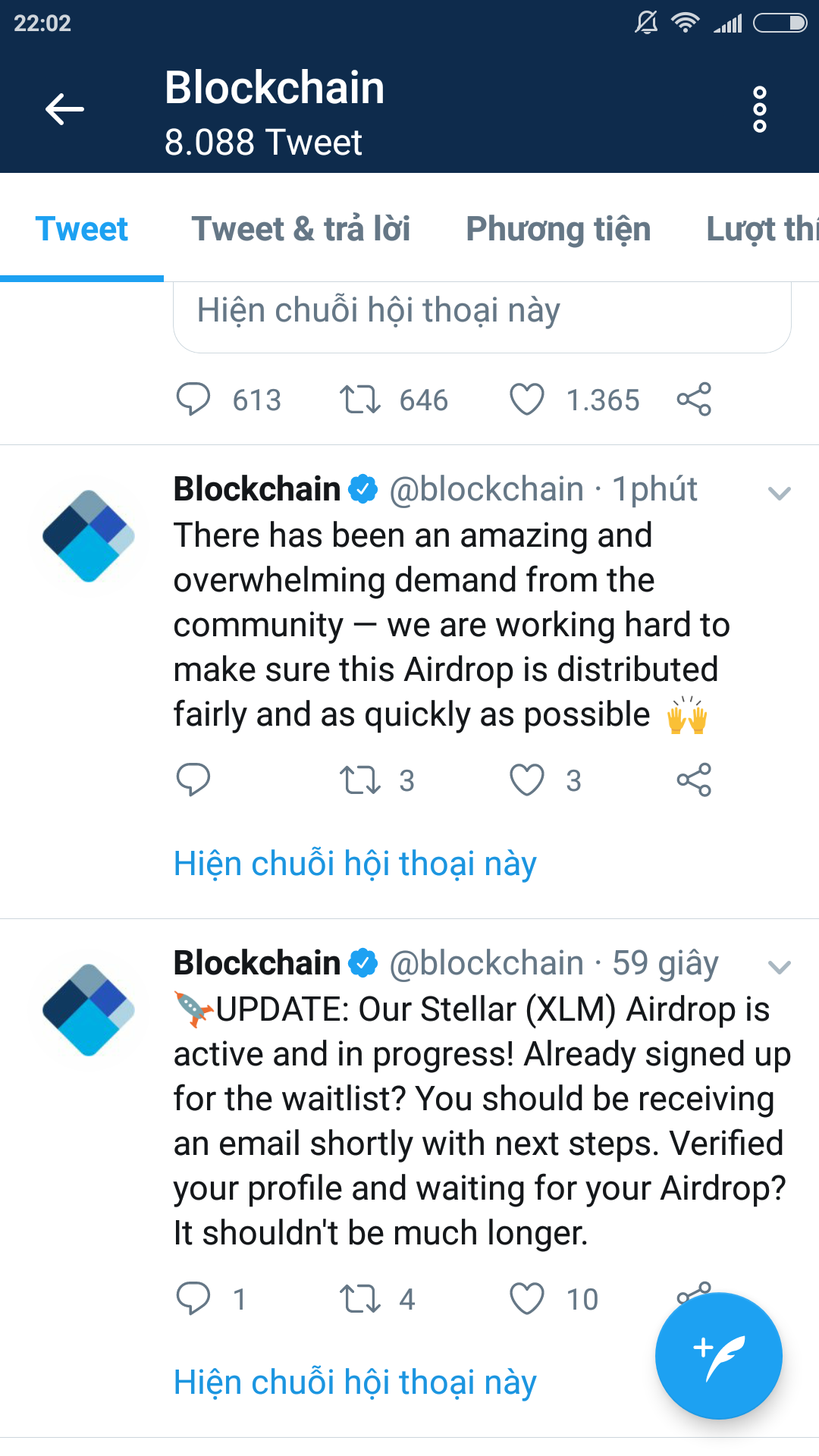Image resolution: width=819 pixels, height=1456 pixels.
Task: Switch to Tweet & trả lời tab
Action: pyautogui.click(x=301, y=229)
